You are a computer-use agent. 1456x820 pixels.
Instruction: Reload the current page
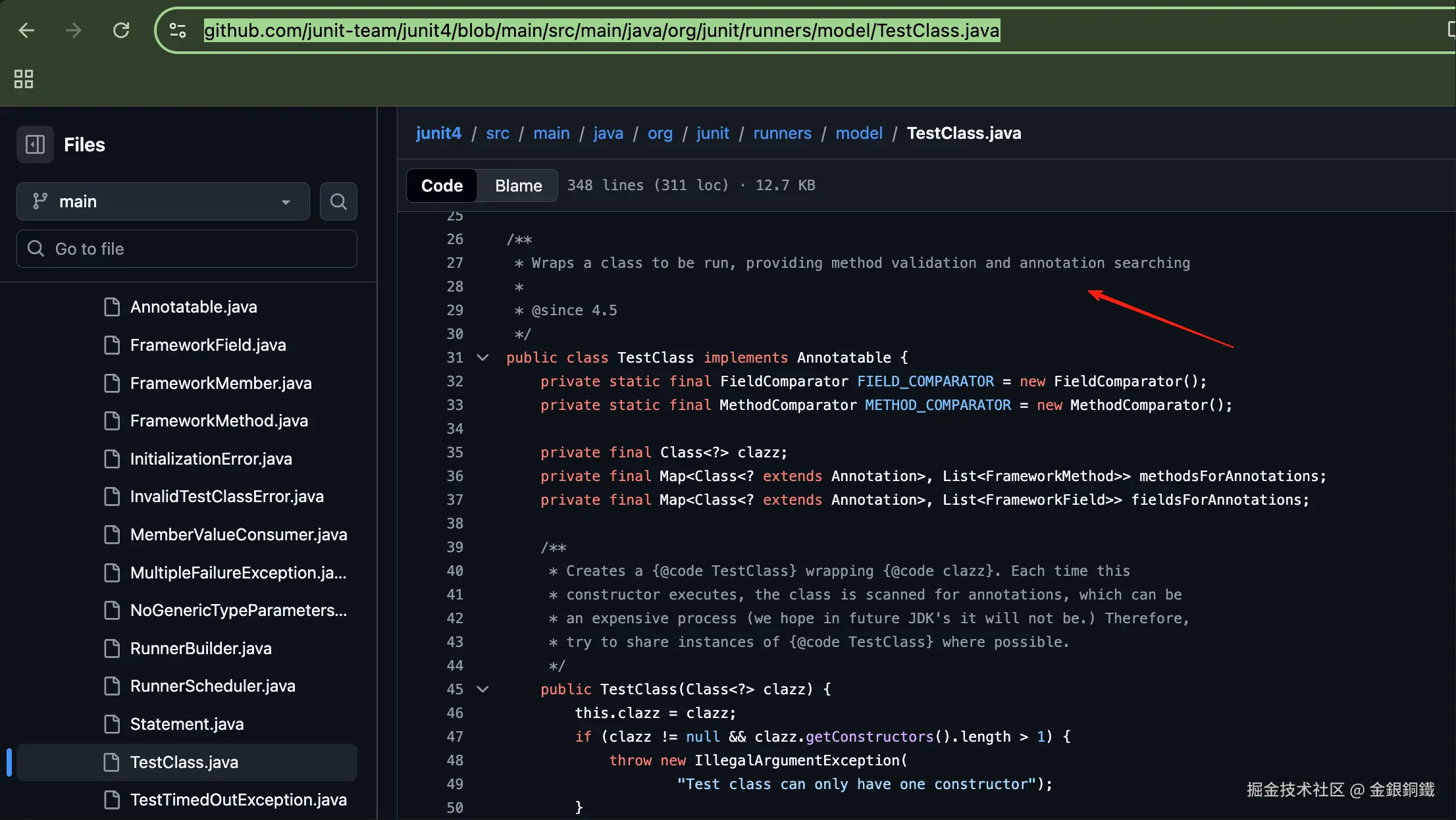point(121,30)
